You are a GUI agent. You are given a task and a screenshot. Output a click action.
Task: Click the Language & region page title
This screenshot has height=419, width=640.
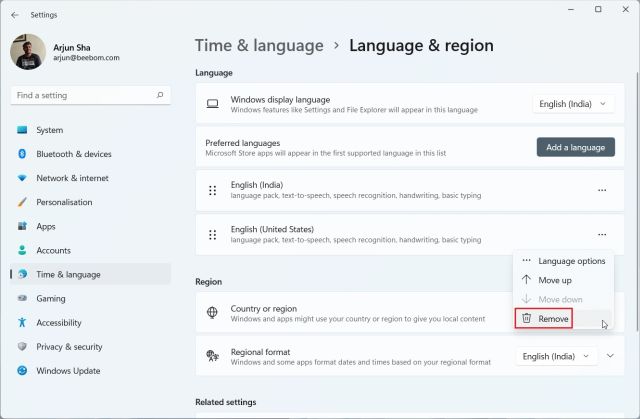(421, 45)
